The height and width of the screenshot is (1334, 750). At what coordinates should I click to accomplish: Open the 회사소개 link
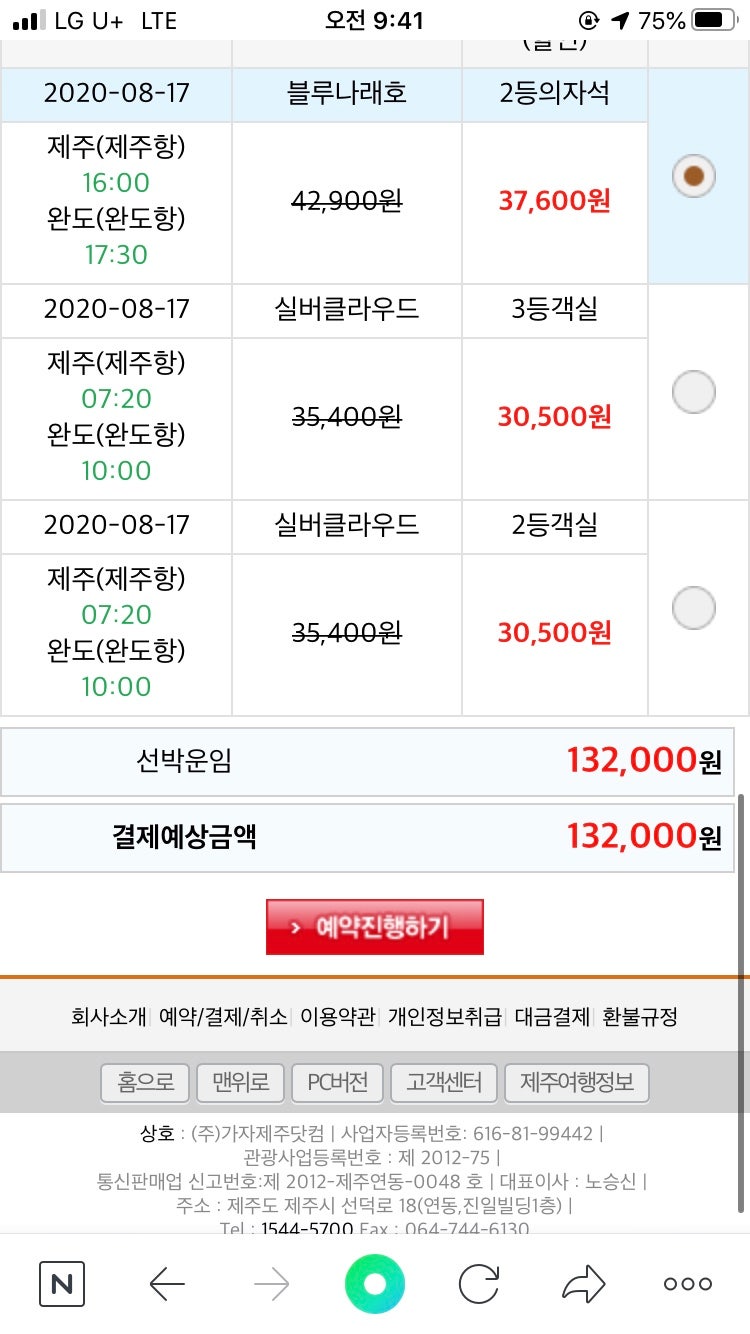pos(109,1017)
